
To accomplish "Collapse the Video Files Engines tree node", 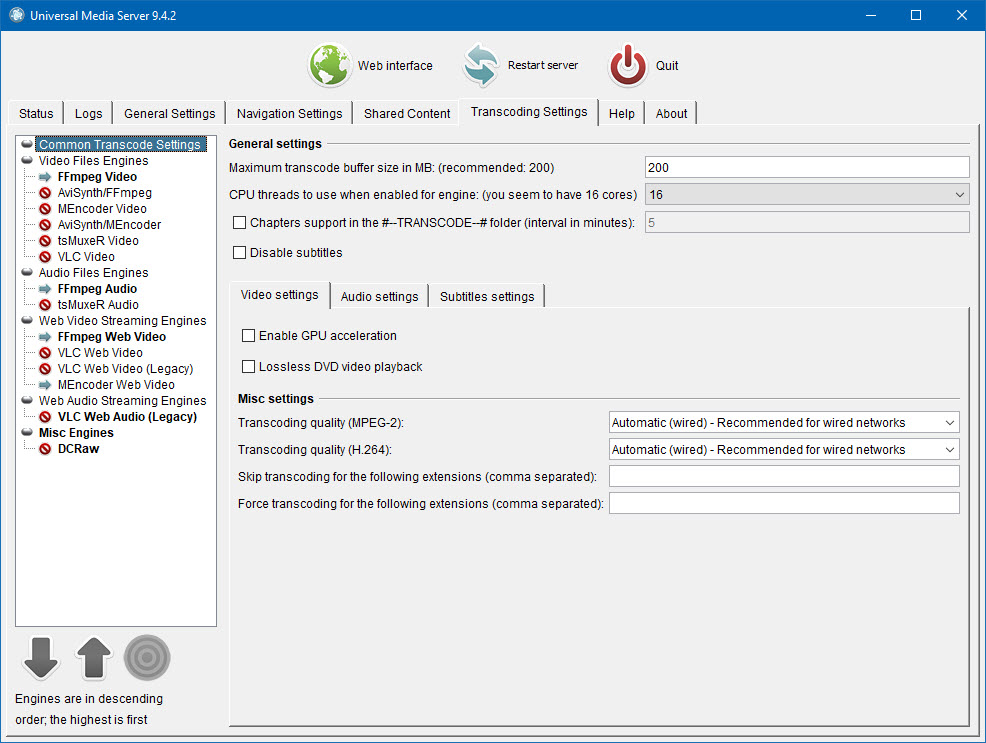I will point(27,160).
